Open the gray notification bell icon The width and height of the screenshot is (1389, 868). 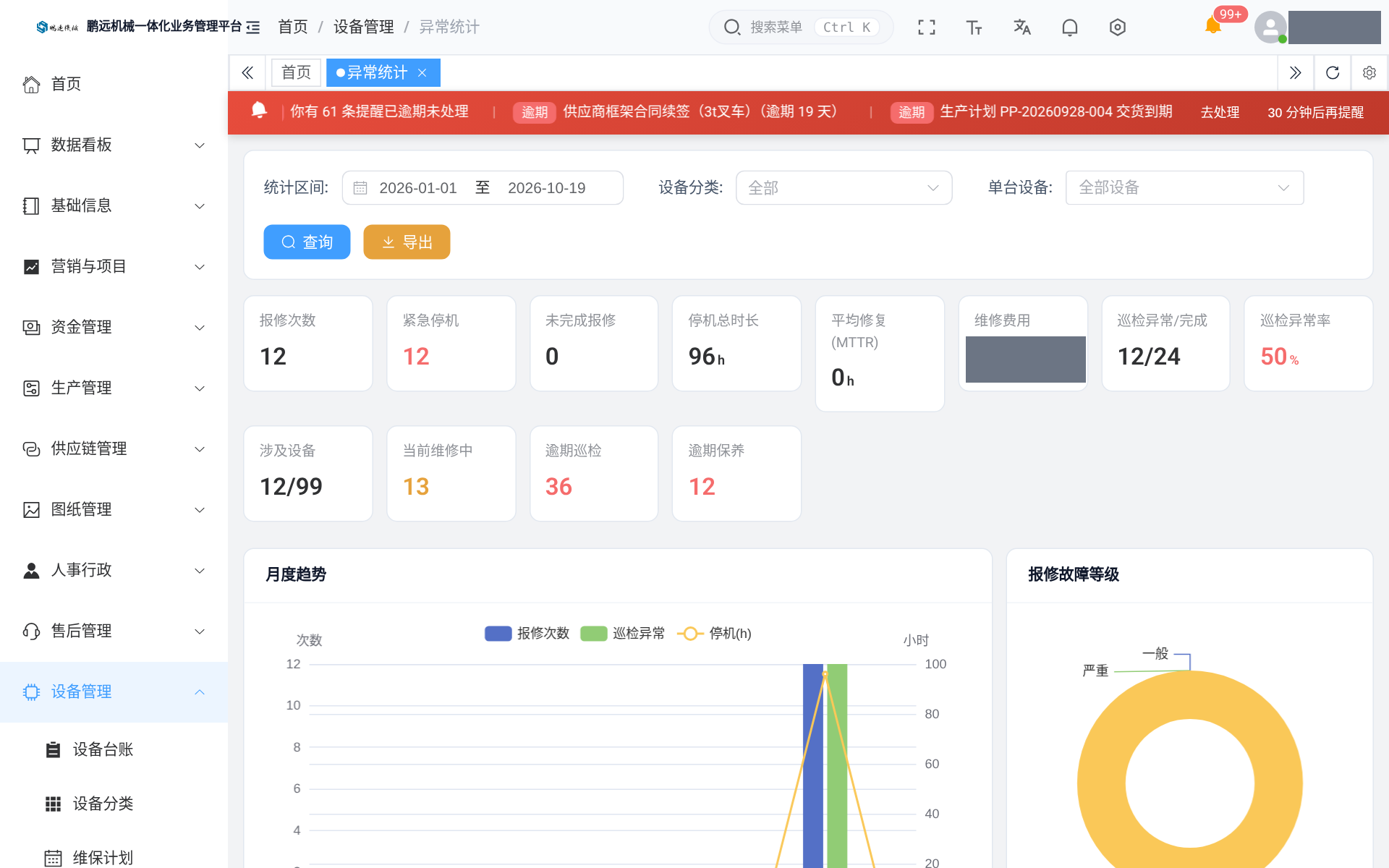pos(1069,27)
